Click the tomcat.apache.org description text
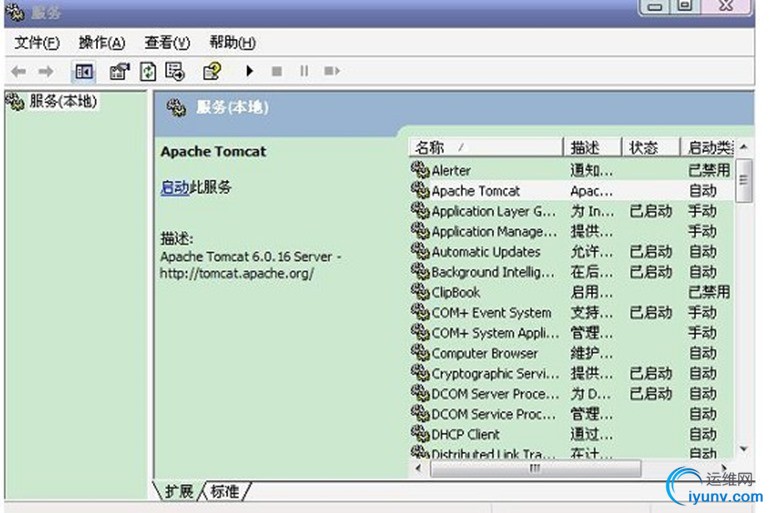 (237, 273)
